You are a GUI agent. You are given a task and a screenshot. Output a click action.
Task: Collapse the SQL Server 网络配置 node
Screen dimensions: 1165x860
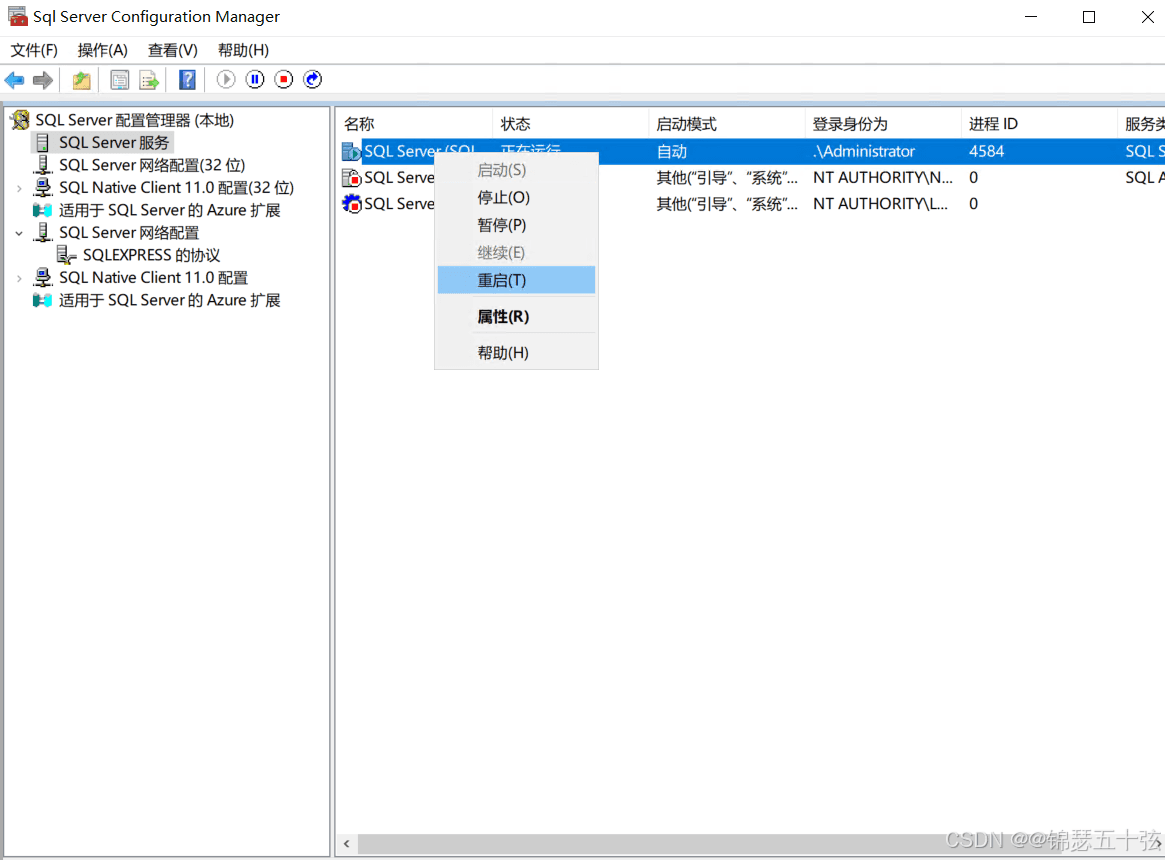tap(19, 233)
